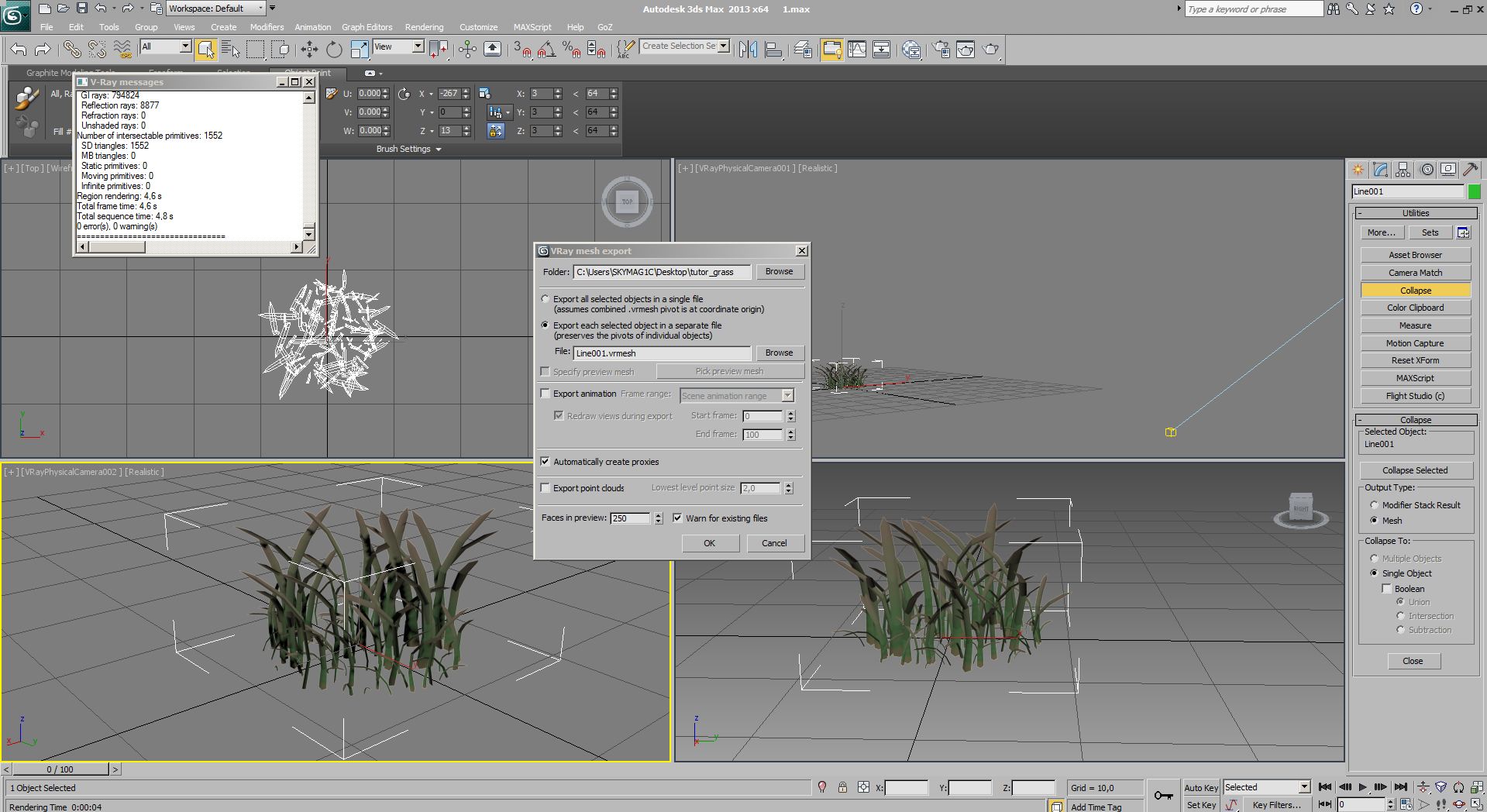This screenshot has width=1487, height=812.
Task: Select Export all selected objects in single file
Action: pos(546,299)
